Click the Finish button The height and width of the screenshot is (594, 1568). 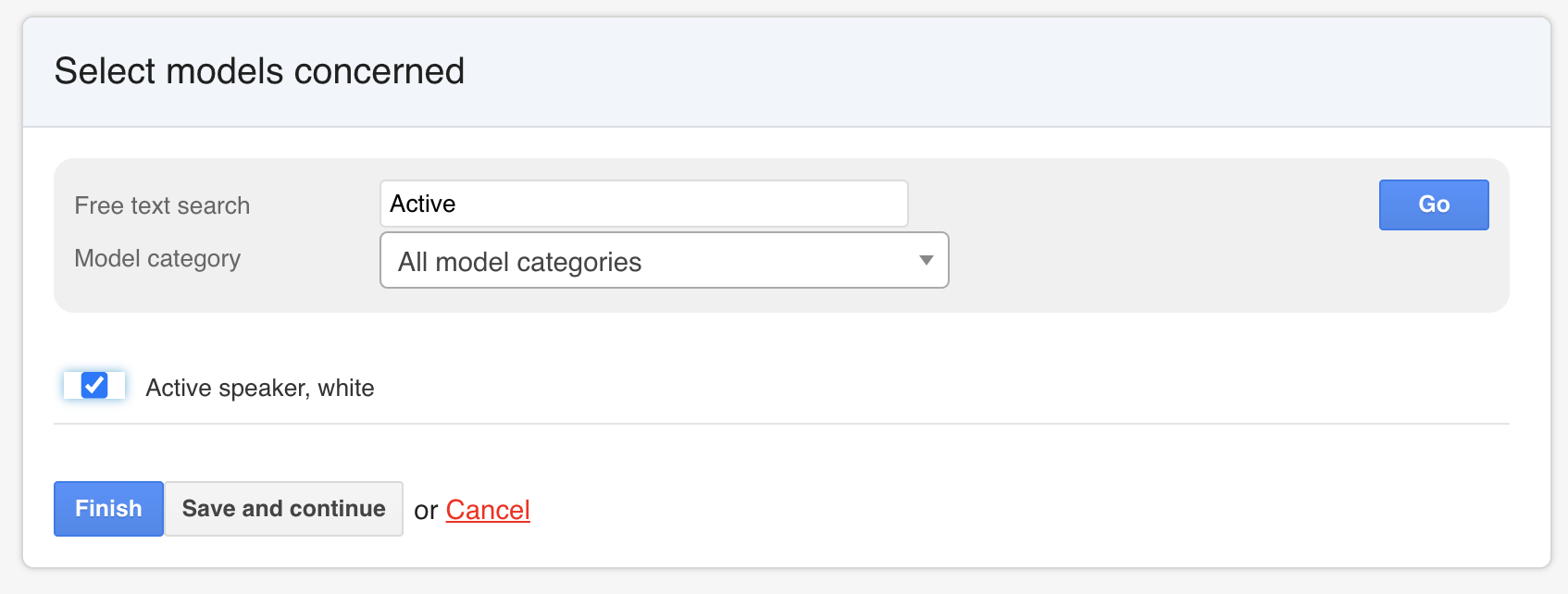click(108, 509)
